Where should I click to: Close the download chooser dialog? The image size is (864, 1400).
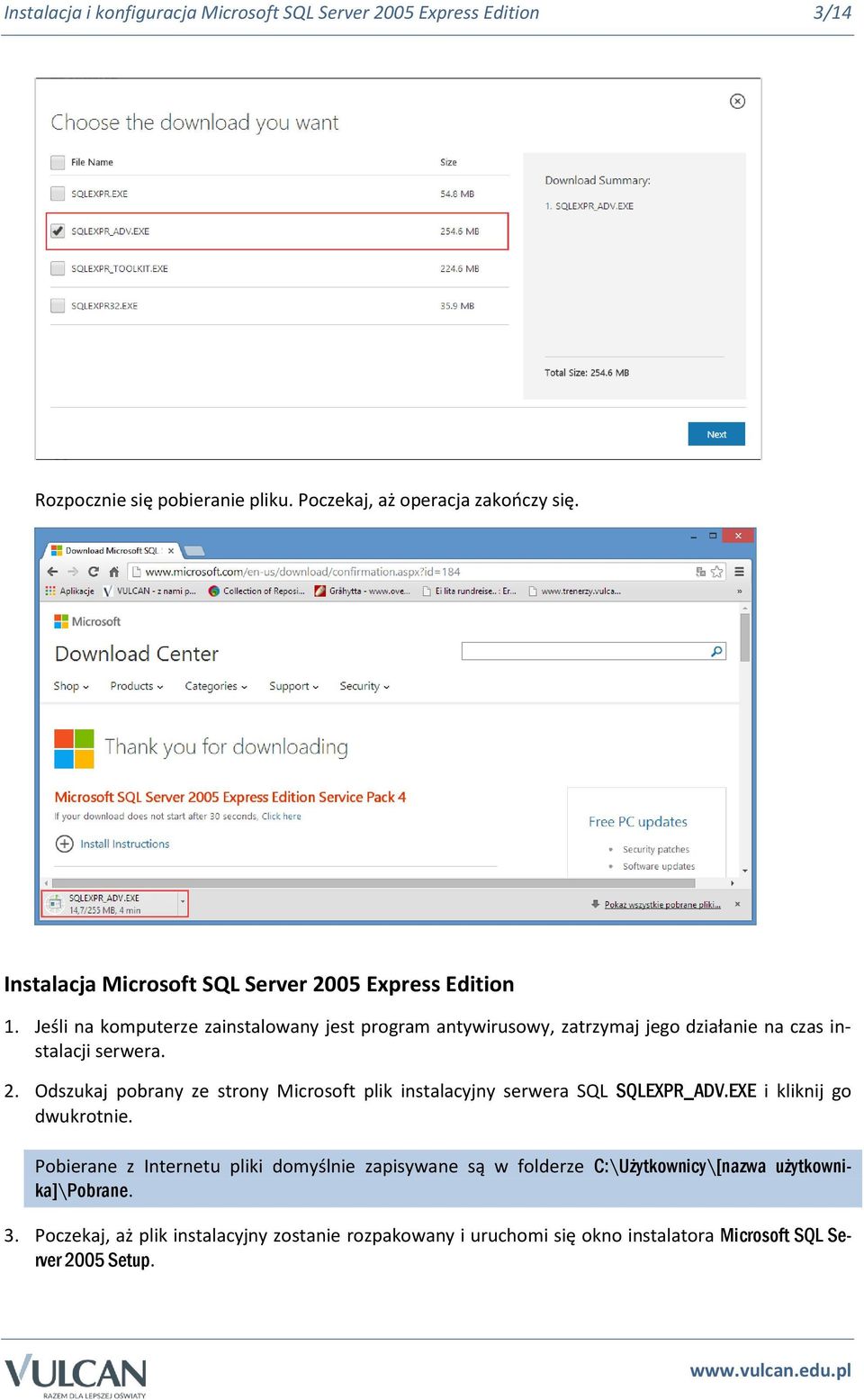coord(737,101)
